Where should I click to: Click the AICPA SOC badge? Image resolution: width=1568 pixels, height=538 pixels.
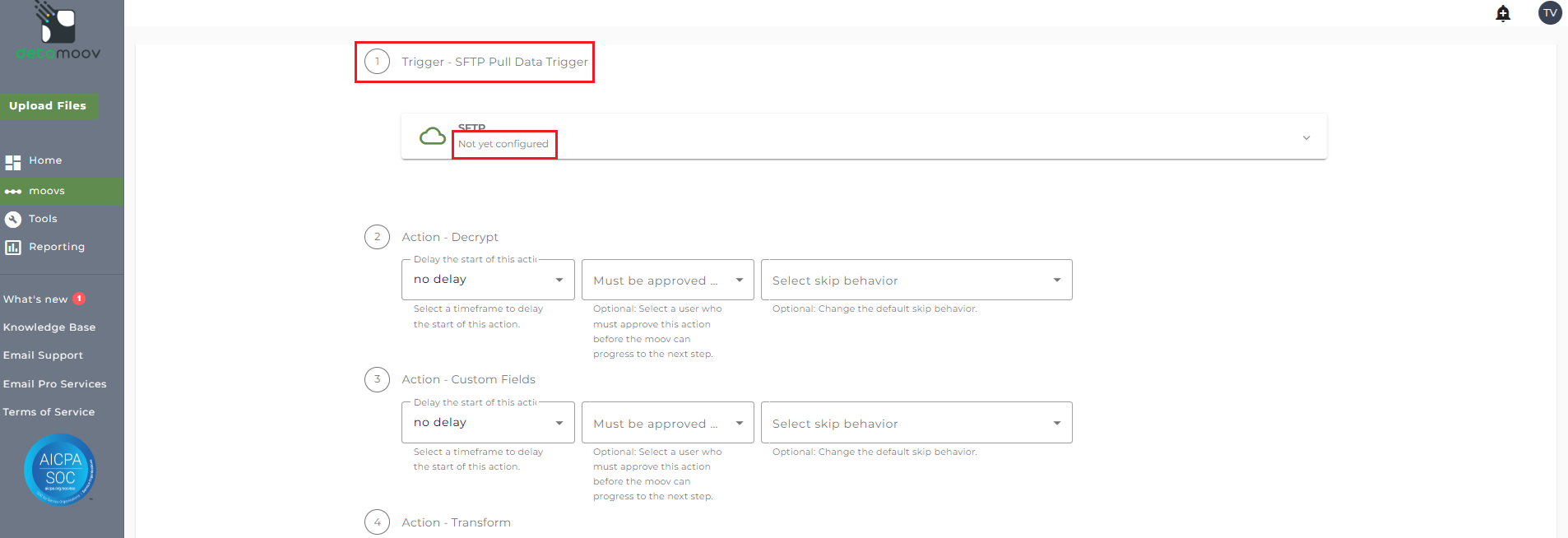(60, 470)
